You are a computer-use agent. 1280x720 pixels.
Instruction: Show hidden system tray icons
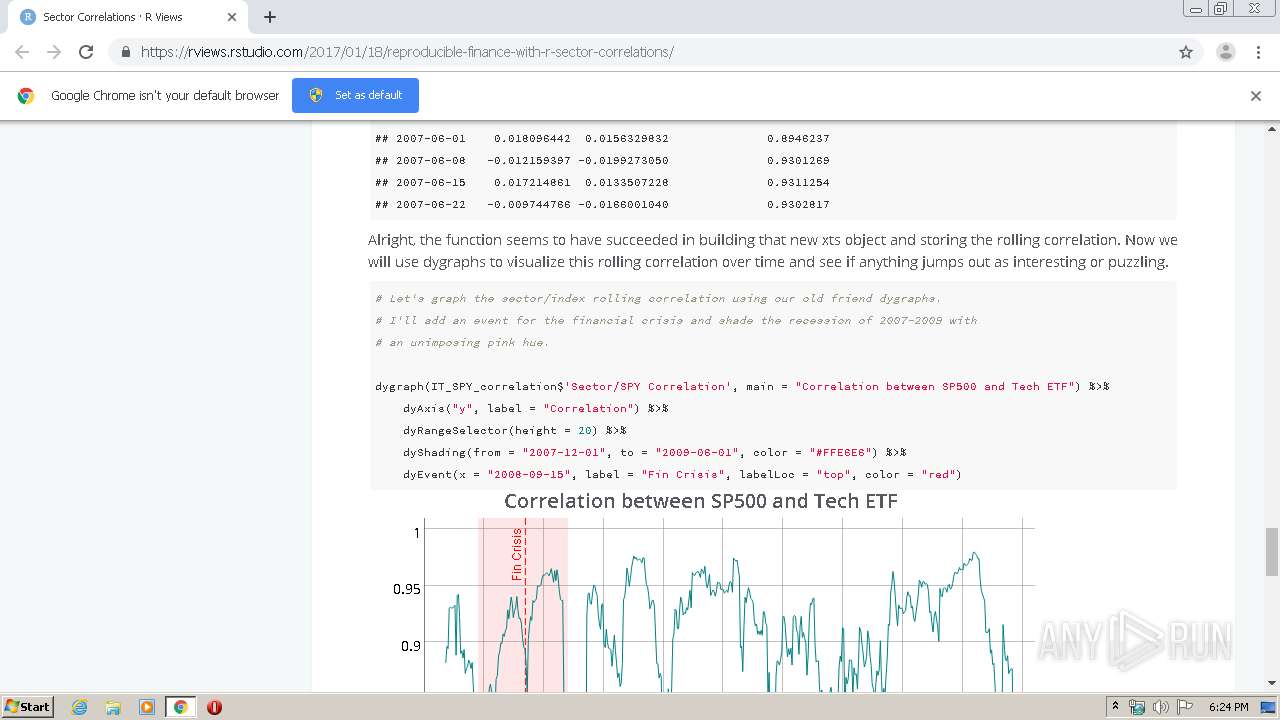tap(1115, 707)
